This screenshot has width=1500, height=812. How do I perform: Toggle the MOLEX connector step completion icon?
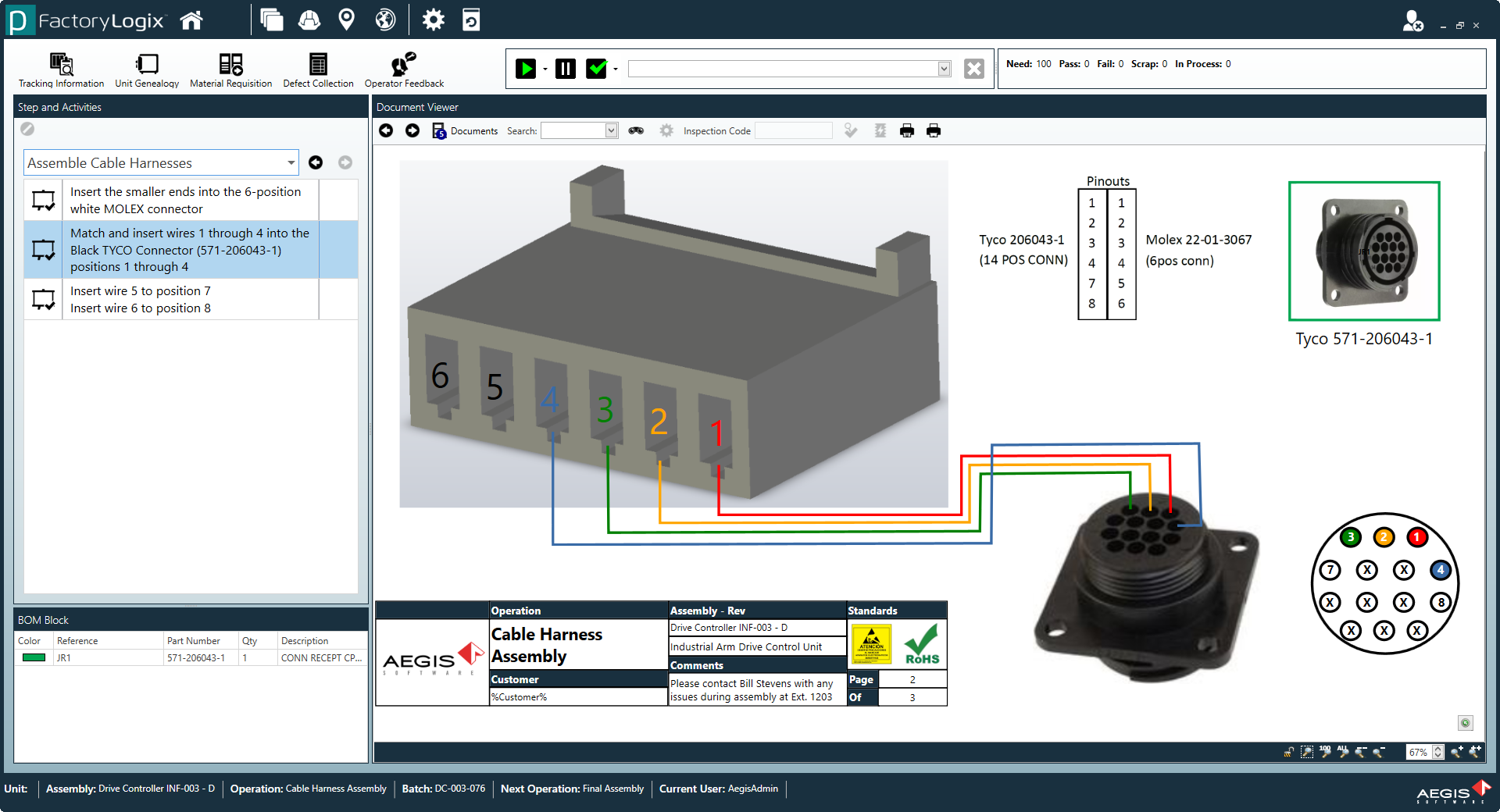pos(43,200)
